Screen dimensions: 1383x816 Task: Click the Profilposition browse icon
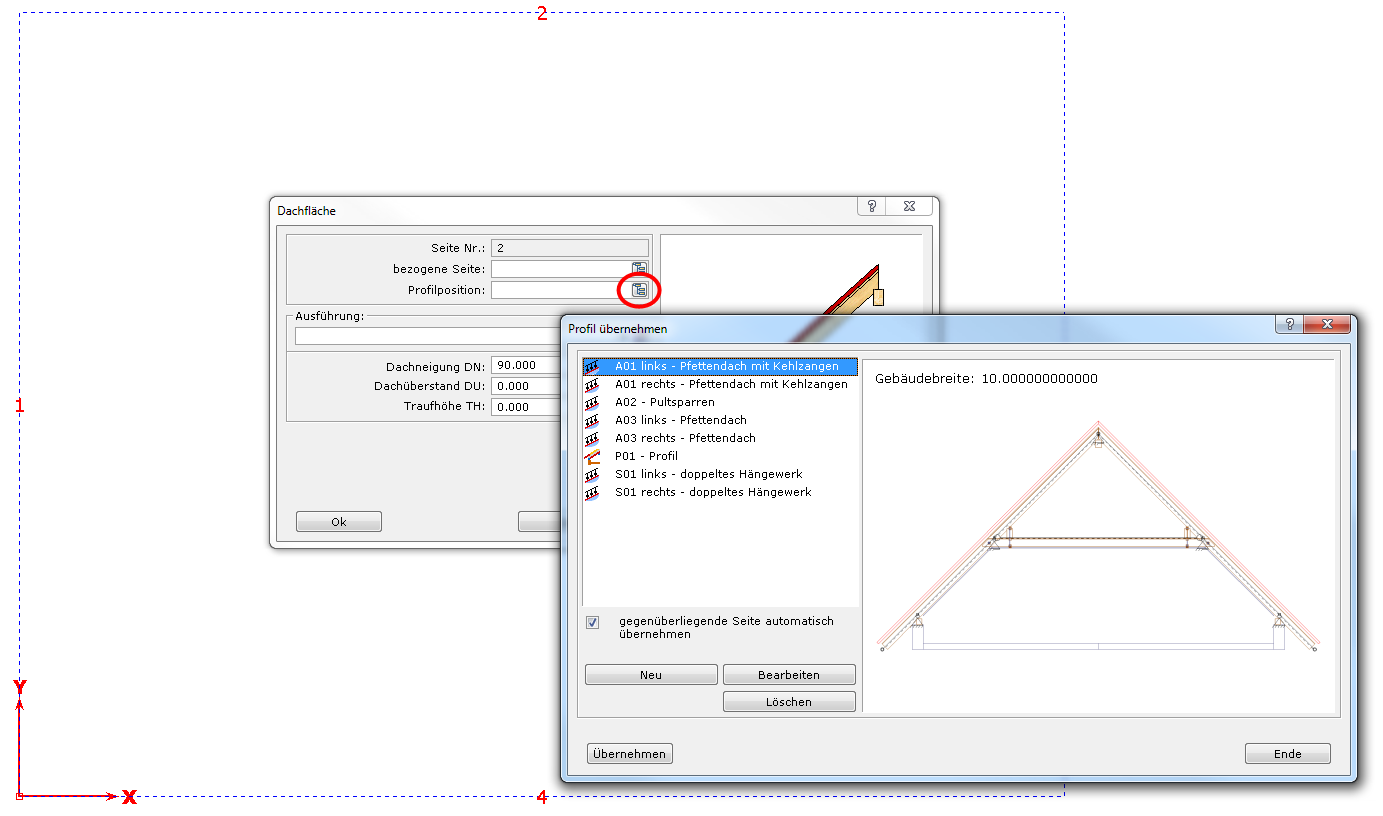[639, 290]
